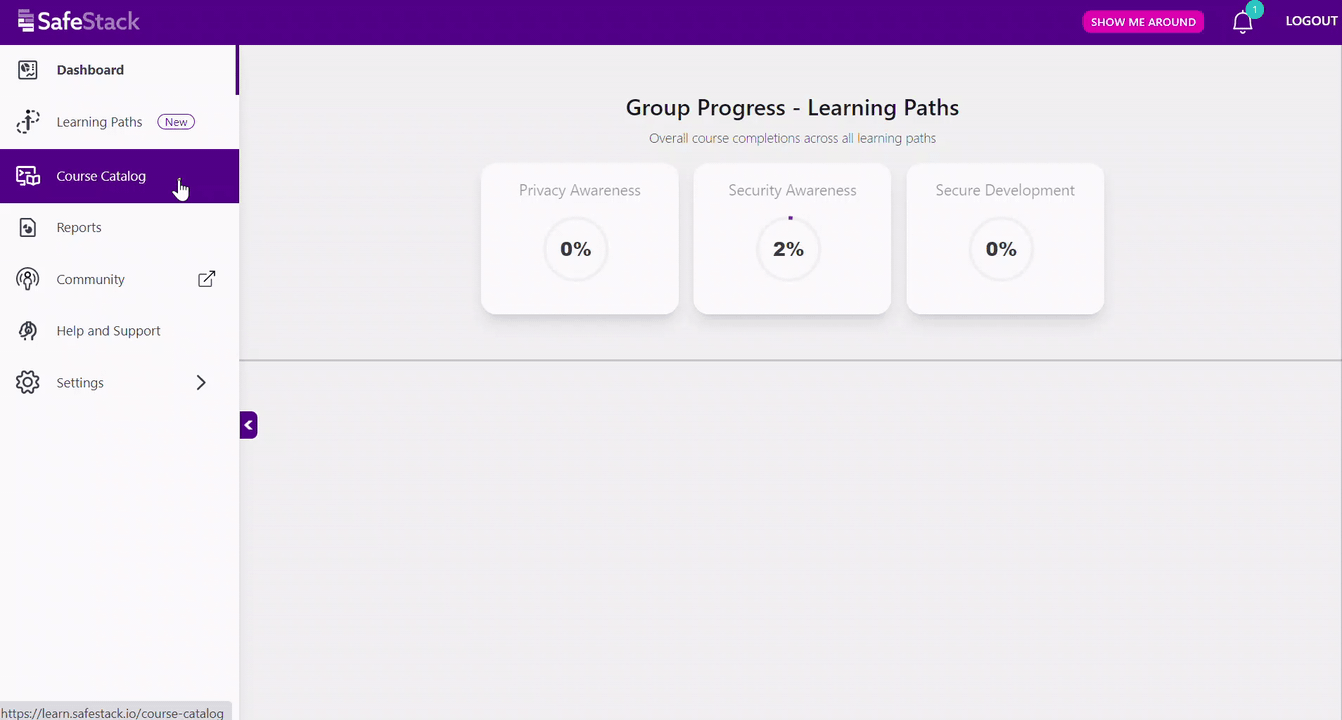The width and height of the screenshot is (1342, 720).
Task: Click the Settings gear icon
Action: (x=28, y=383)
